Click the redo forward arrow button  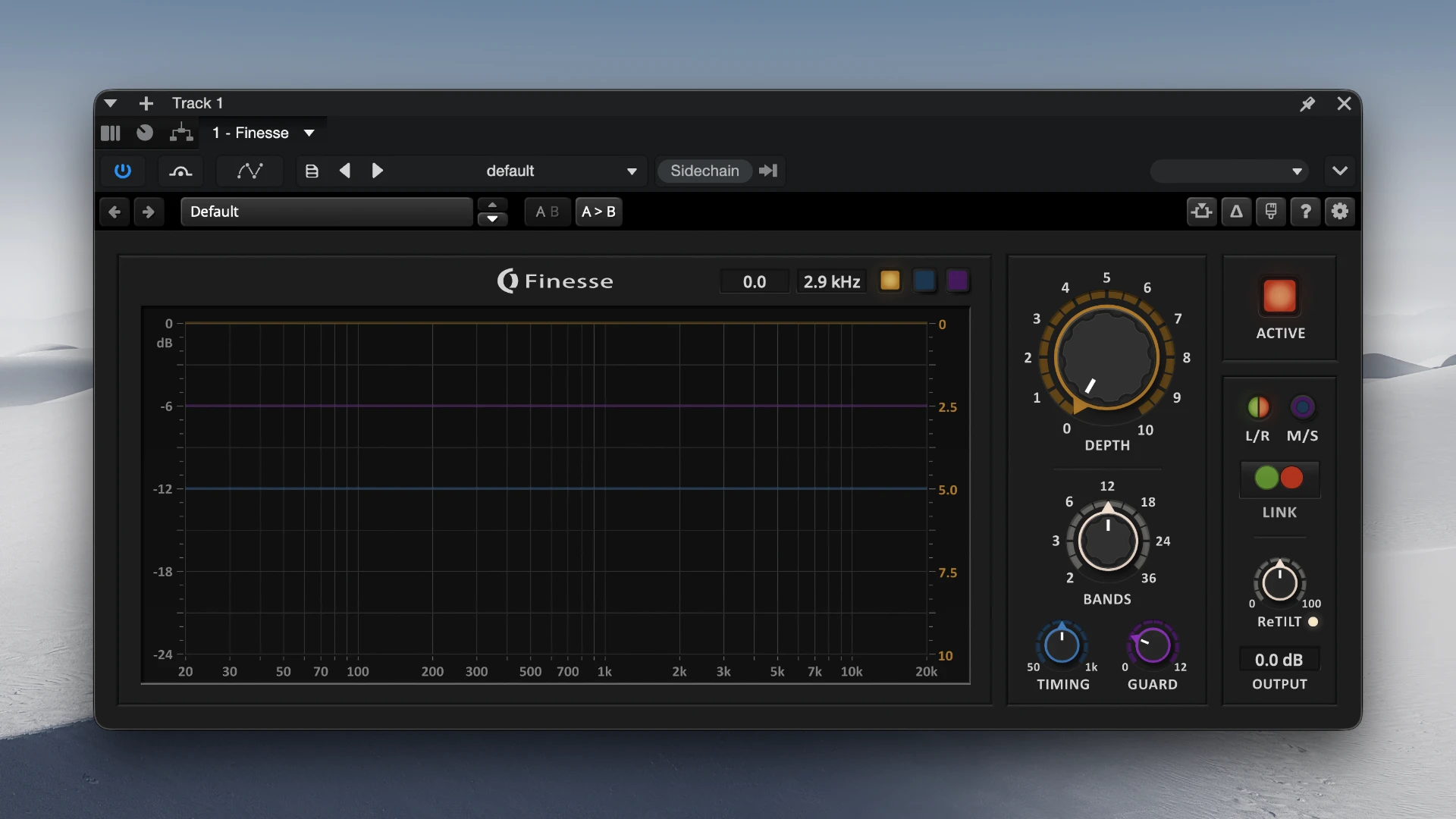point(149,212)
